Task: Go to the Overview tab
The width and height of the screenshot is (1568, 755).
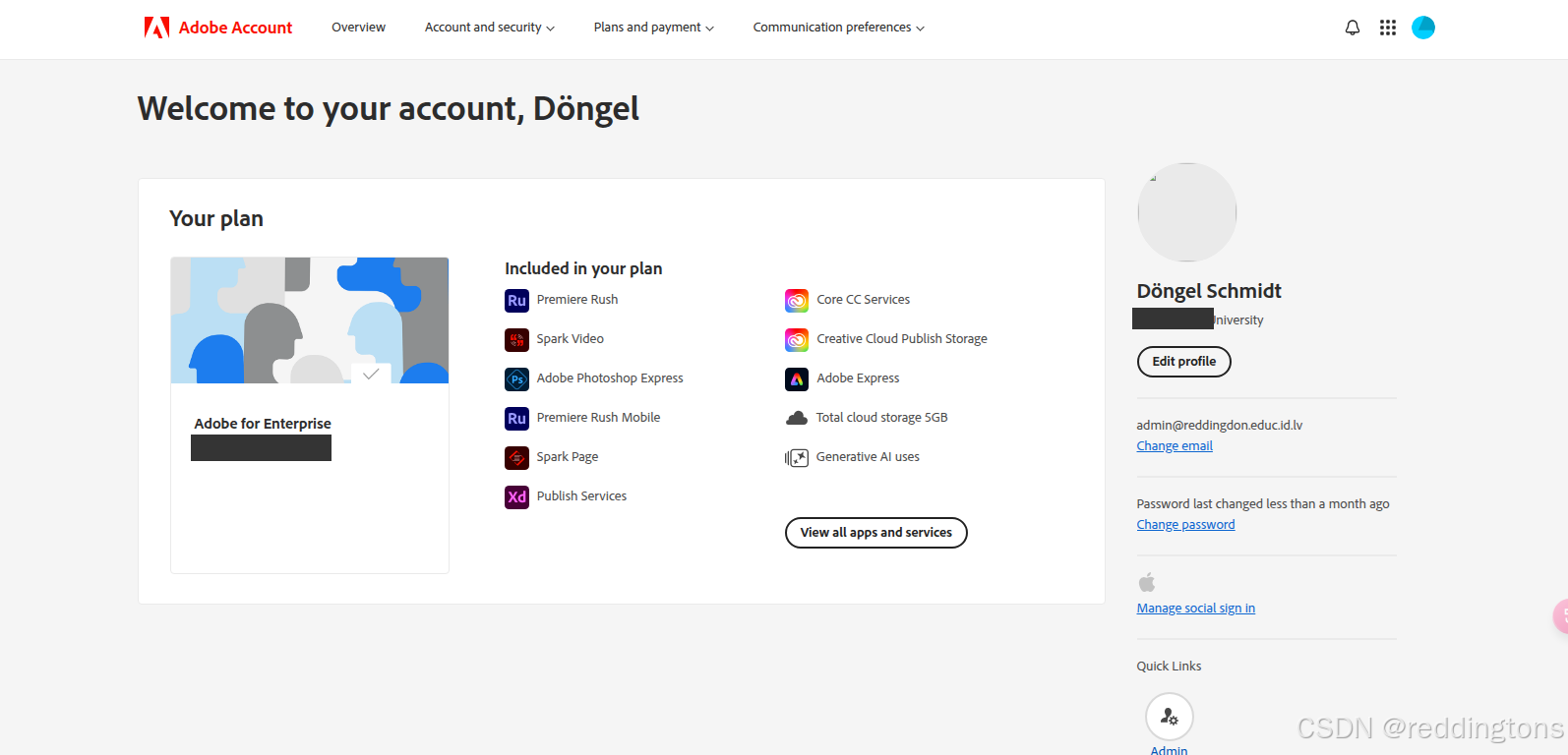Action: coord(358,28)
